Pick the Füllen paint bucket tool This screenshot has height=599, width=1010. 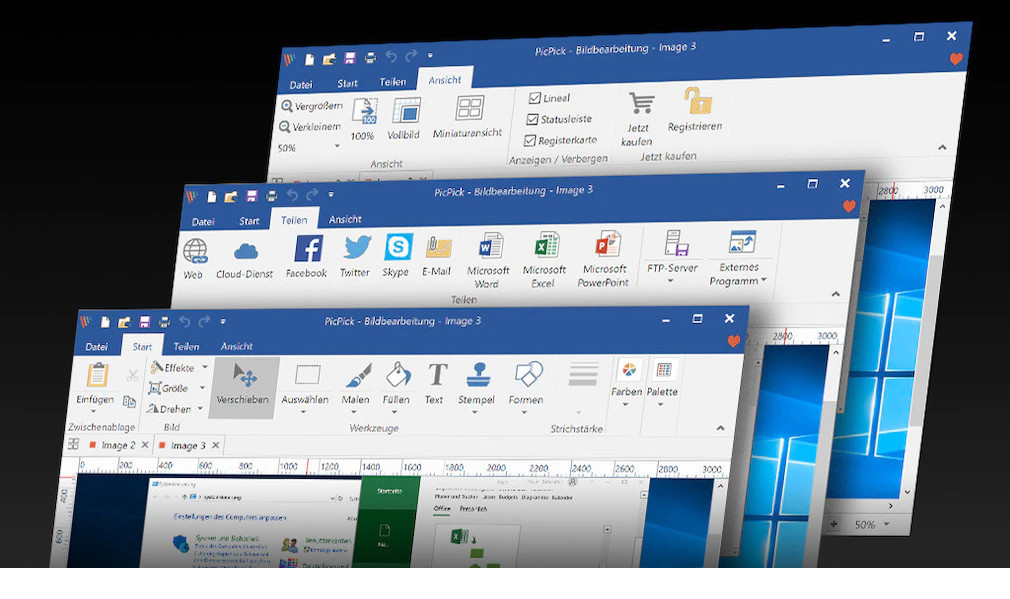[397, 383]
